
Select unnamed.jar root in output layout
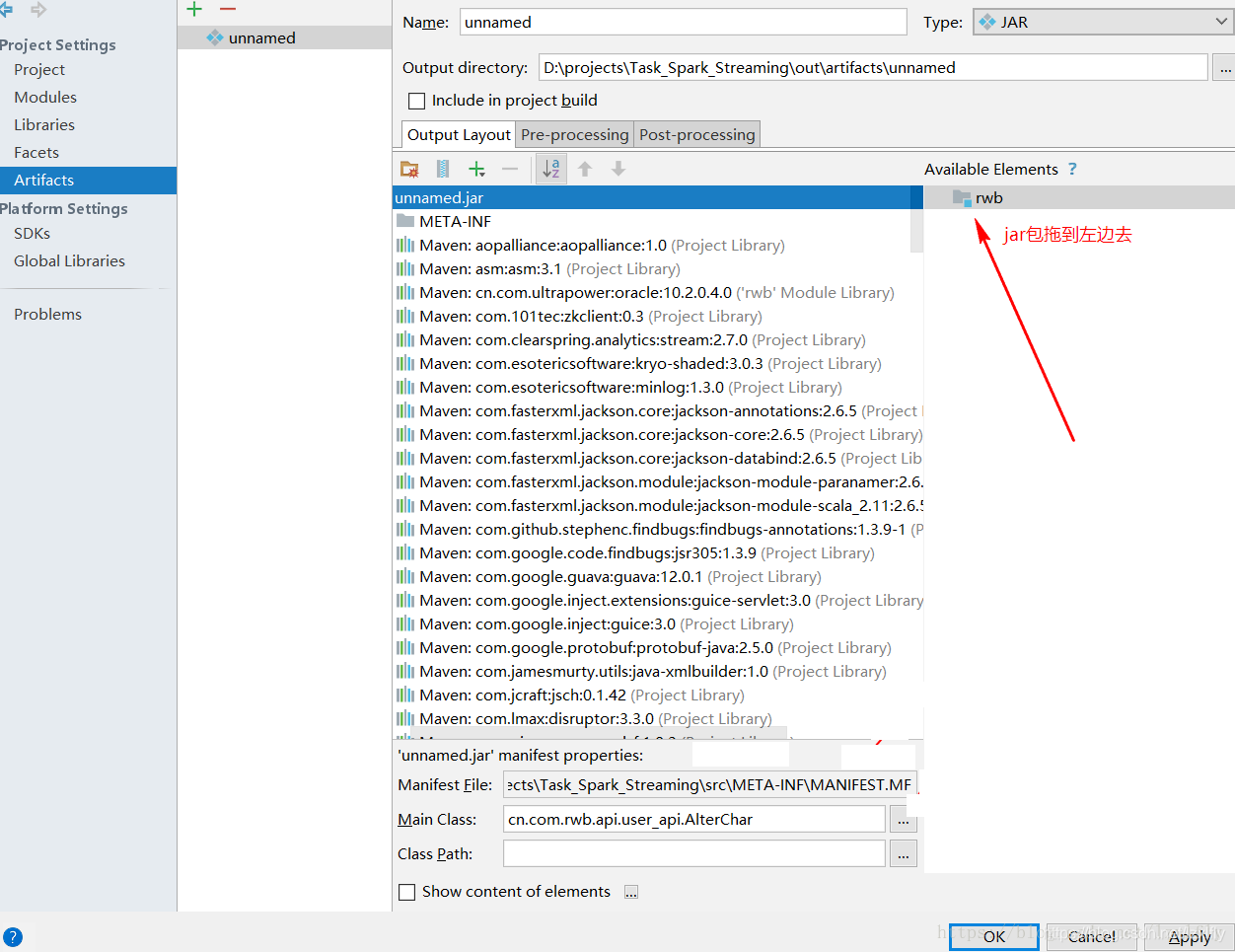tap(657, 197)
